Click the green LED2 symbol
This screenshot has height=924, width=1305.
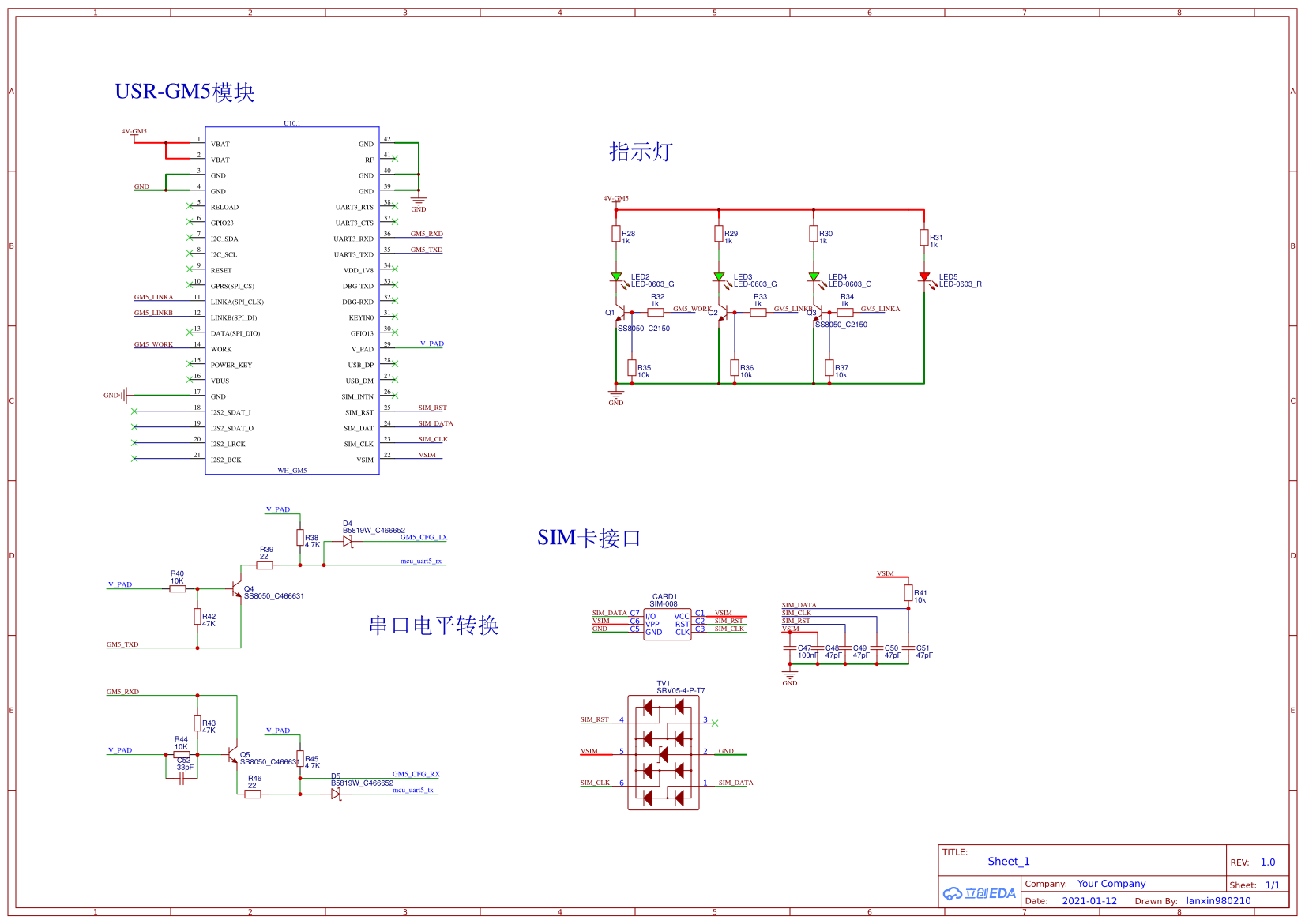pos(618,277)
